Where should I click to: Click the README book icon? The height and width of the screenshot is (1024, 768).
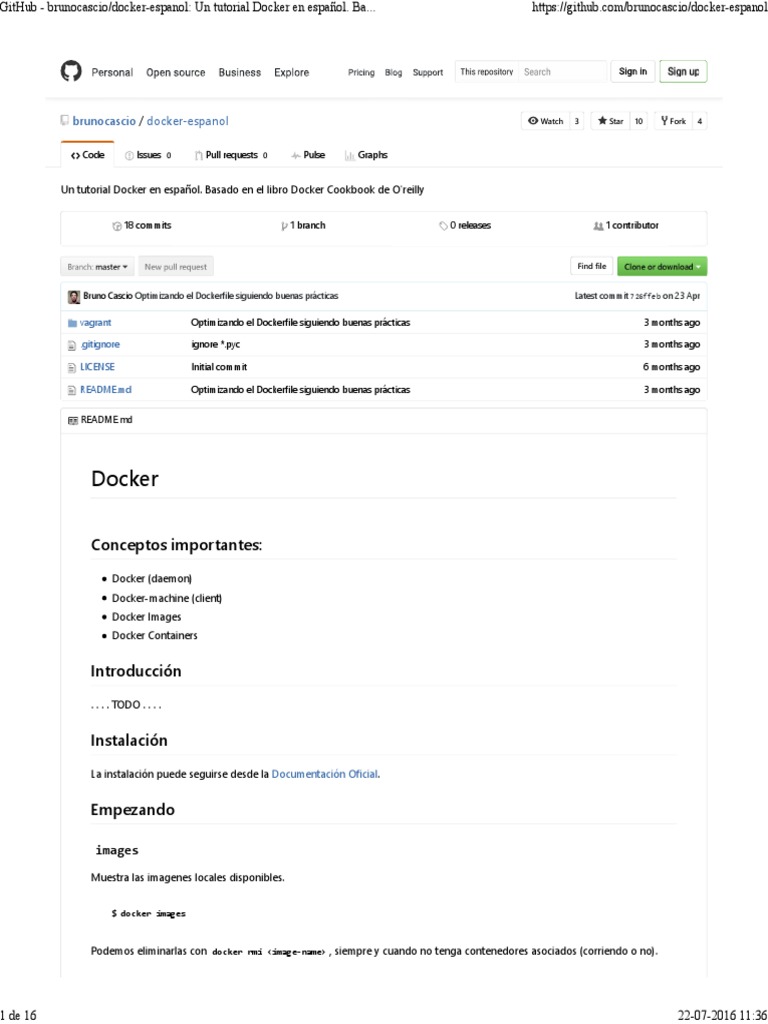(x=73, y=420)
